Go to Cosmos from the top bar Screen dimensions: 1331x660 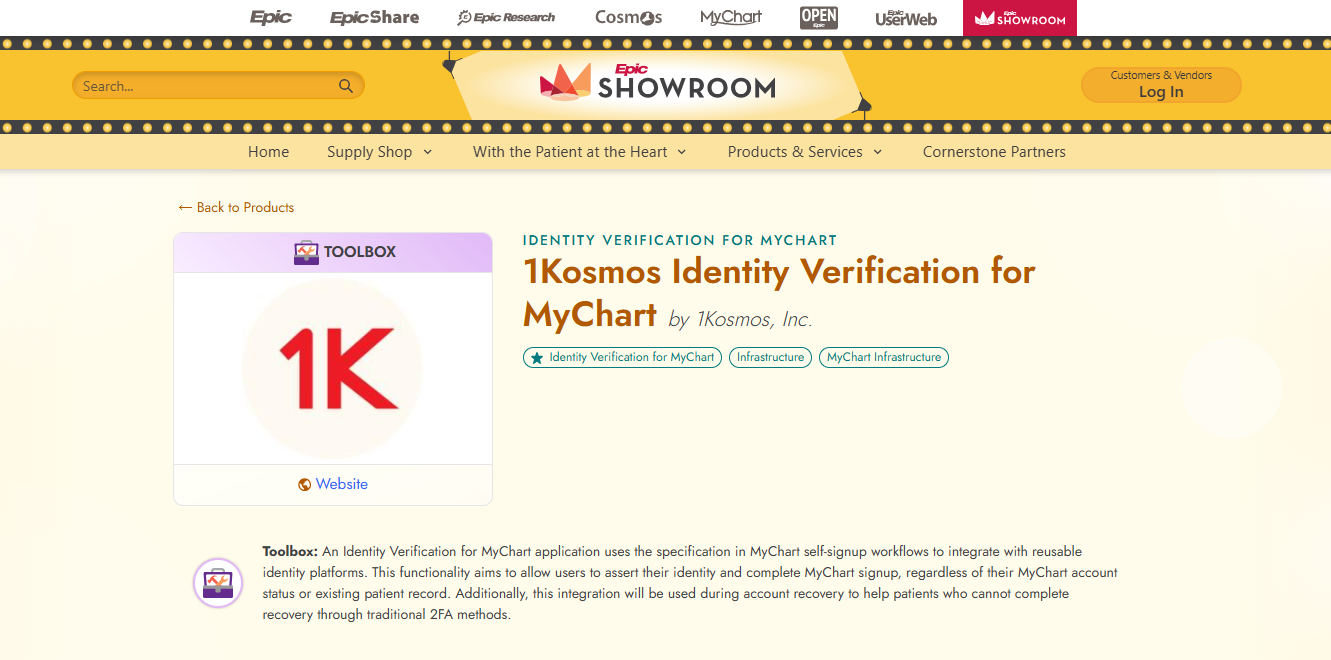coord(628,17)
